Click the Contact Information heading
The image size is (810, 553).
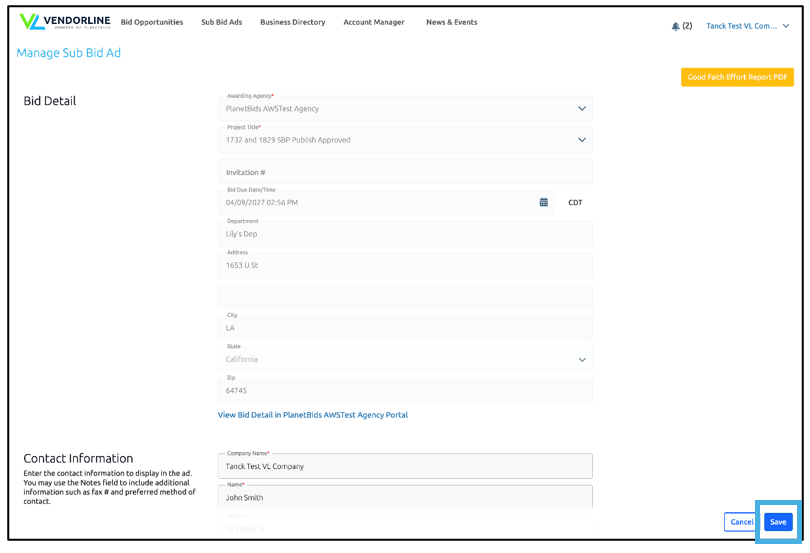[78, 458]
